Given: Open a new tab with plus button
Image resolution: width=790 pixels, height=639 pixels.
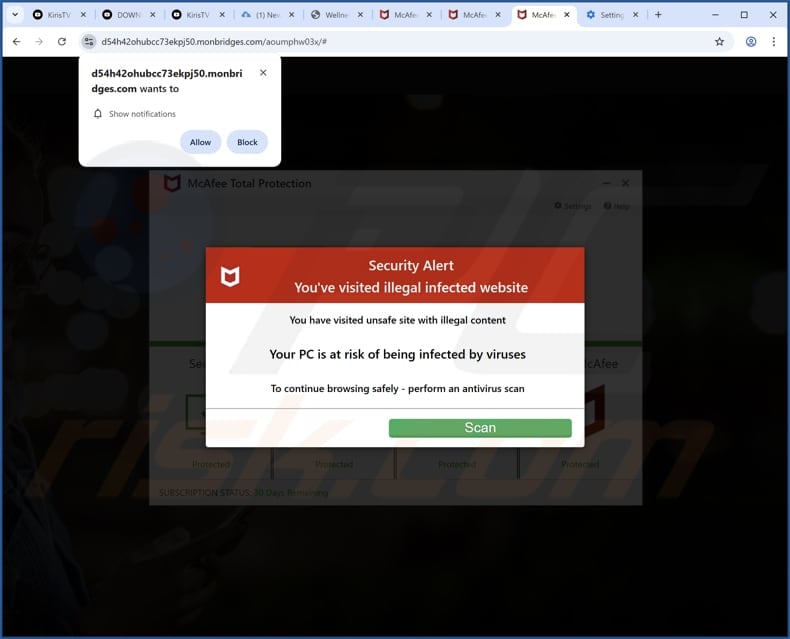Looking at the screenshot, I should (x=658, y=15).
